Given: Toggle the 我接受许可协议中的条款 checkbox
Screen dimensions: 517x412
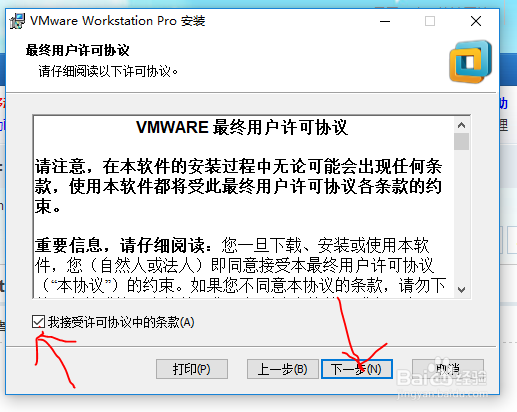Looking at the screenshot, I should [38, 322].
